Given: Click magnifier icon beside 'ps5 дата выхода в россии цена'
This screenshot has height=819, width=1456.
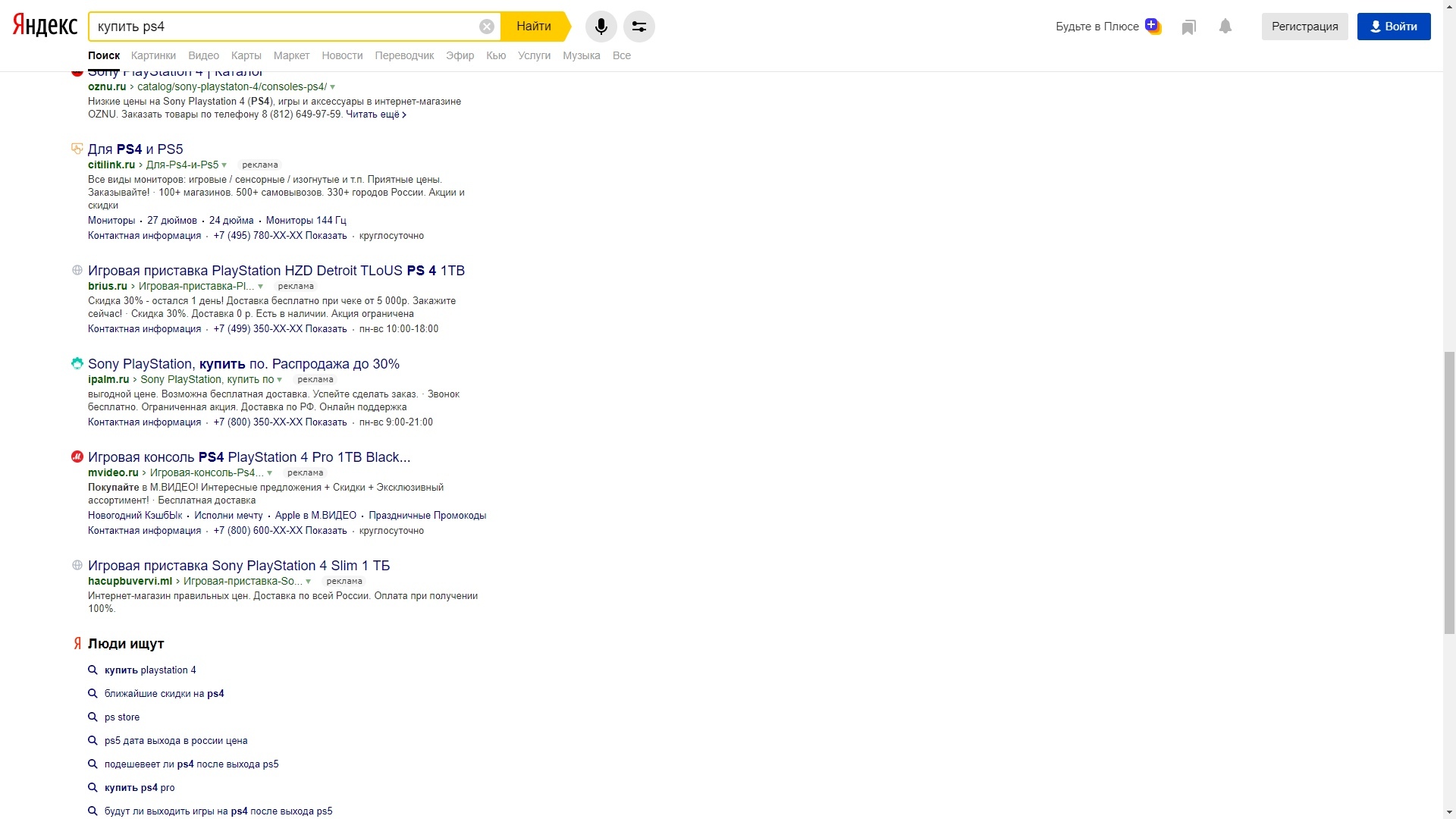Looking at the screenshot, I should pos(93,740).
